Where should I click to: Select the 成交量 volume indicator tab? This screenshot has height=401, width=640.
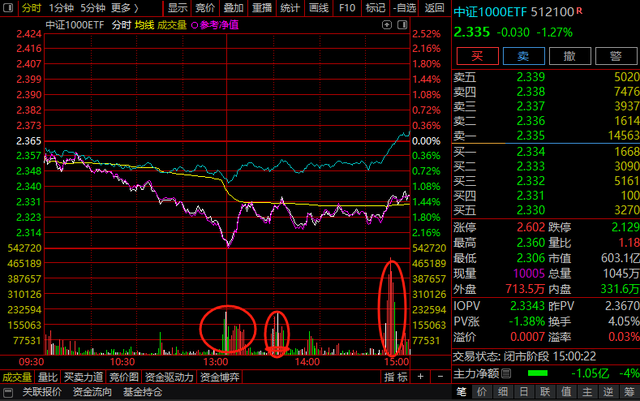point(17,377)
